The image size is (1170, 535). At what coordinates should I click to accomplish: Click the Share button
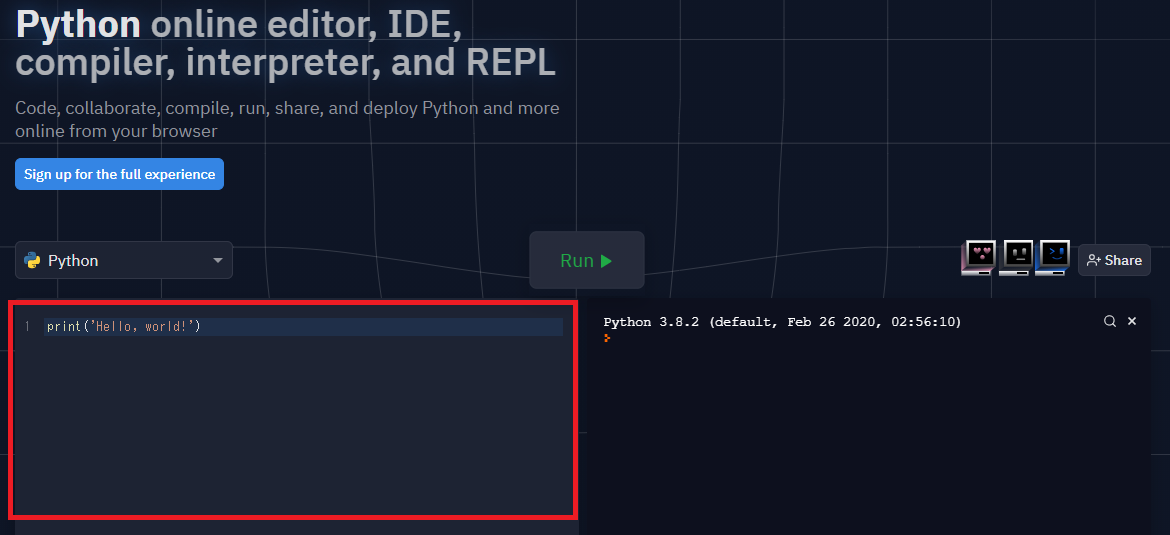1114,260
